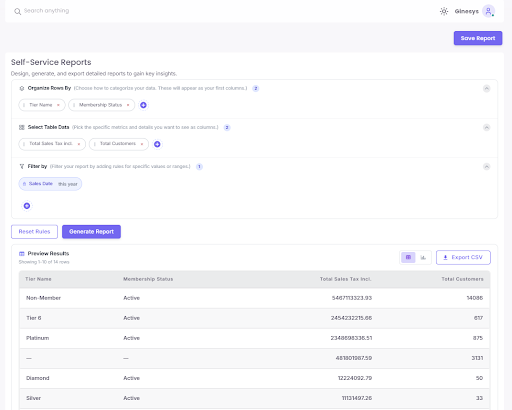Image resolution: width=512 pixels, height=410 pixels.
Task: Remove the Membership Status chip
Action: coord(128,105)
